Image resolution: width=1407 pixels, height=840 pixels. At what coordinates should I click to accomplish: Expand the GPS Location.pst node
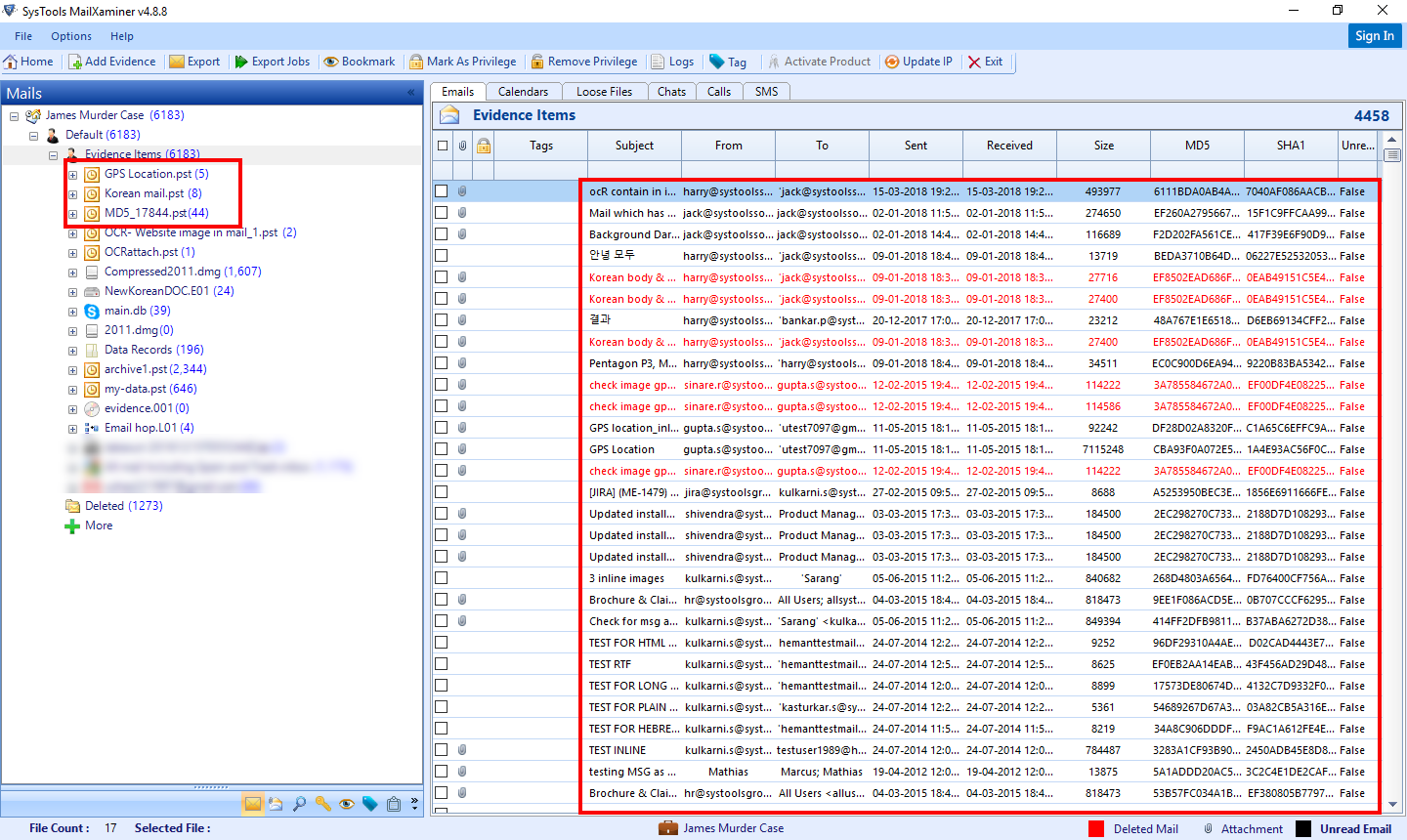(x=72, y=174)
